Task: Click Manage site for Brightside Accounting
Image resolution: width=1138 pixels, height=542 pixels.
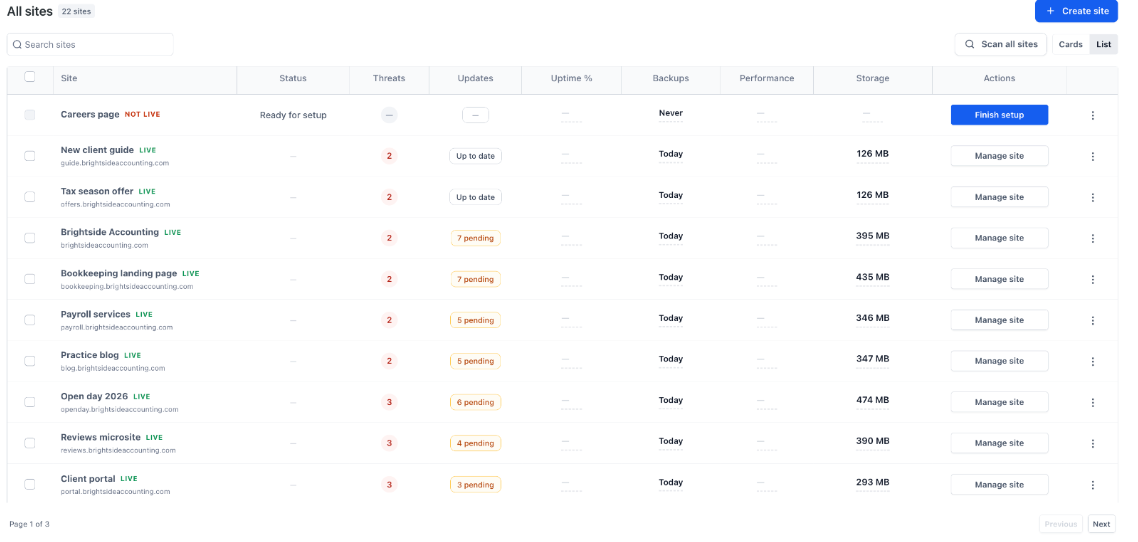Action: pos(999,238)
